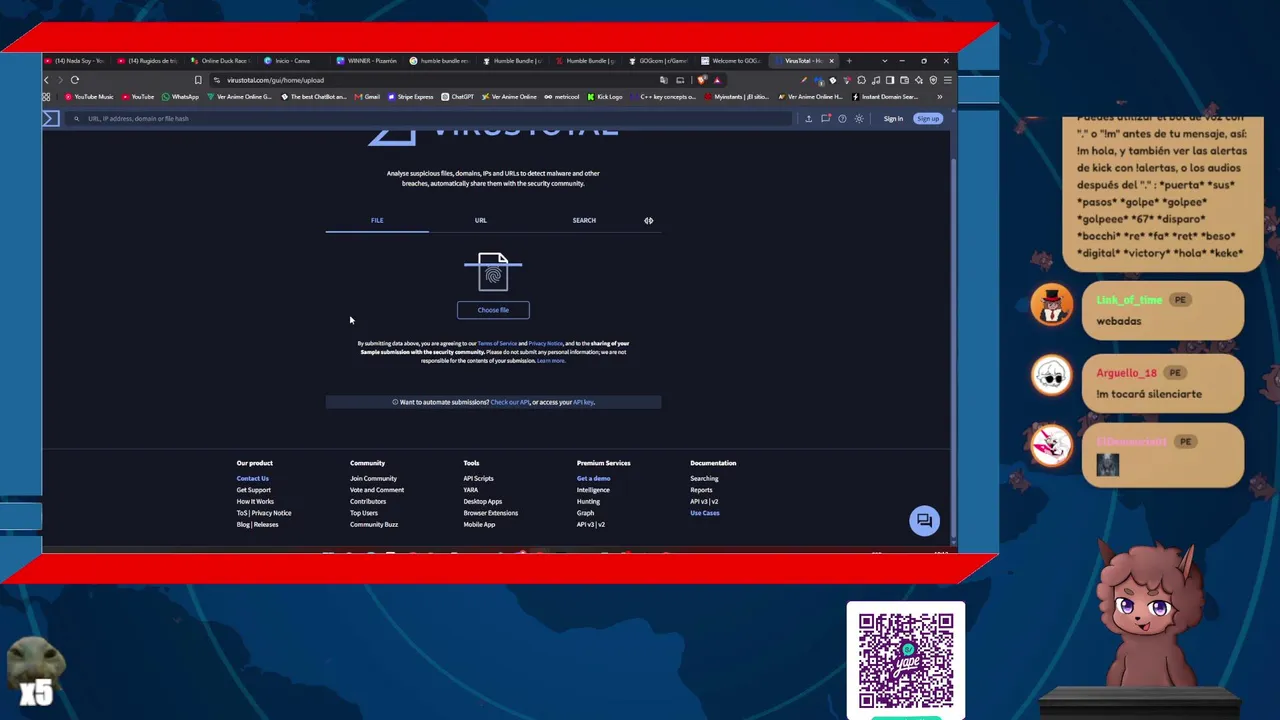Click the Choose file button

pos(493,310)
